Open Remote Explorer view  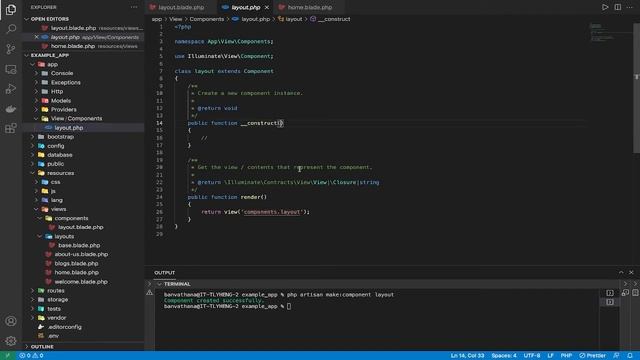point(11,69)
